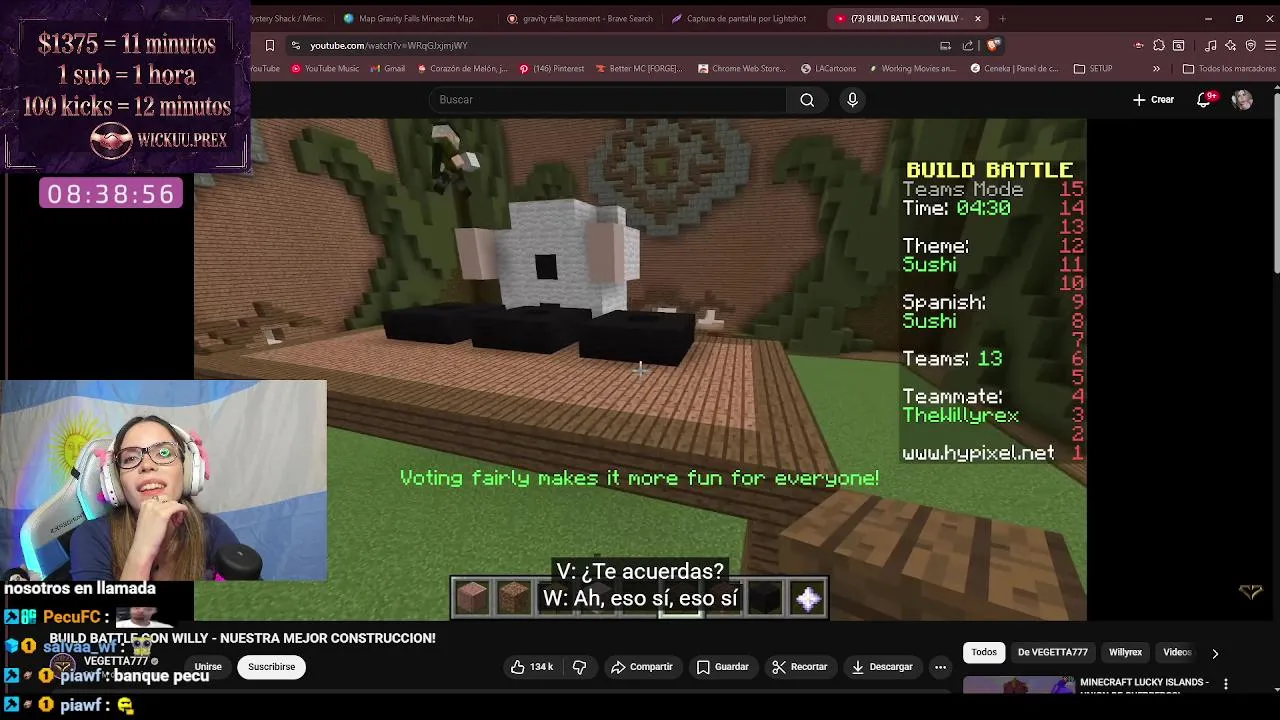Viewport: 1280px width, 720px height.
Task: Click the share page icon in address bar
Action: [x=967, y=45]
